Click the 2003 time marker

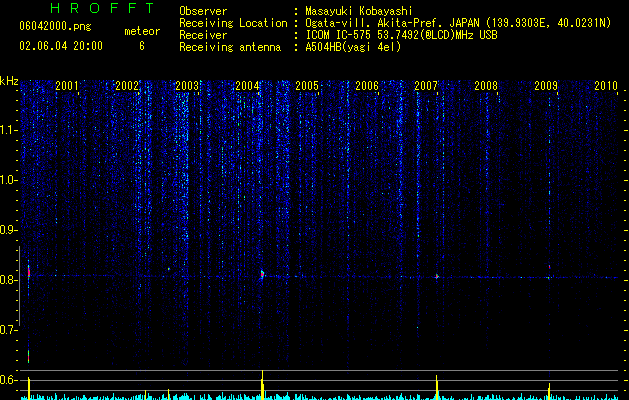pyautogui.click(x=187, y=85)
